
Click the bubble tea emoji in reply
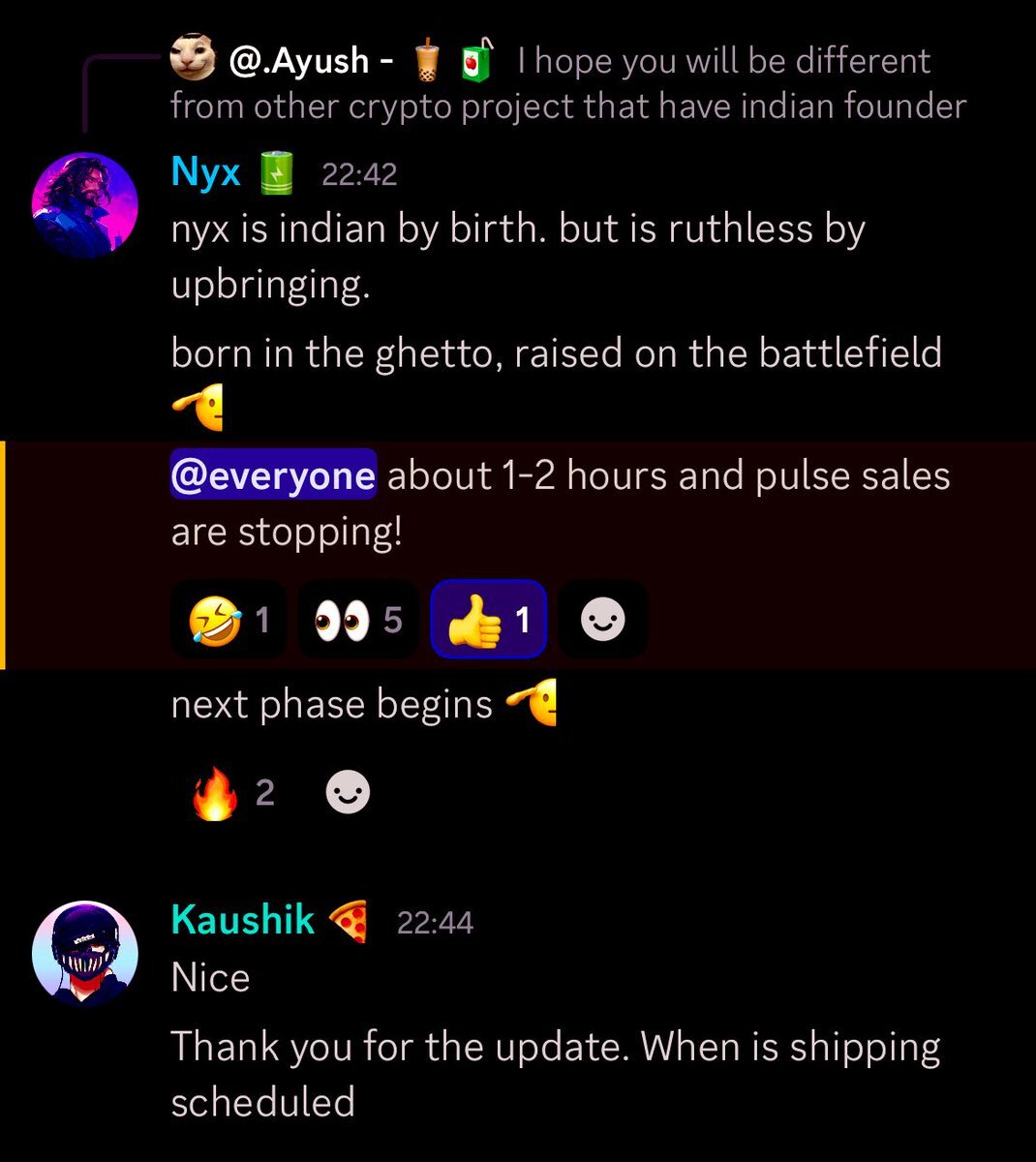tap(428, 61)
